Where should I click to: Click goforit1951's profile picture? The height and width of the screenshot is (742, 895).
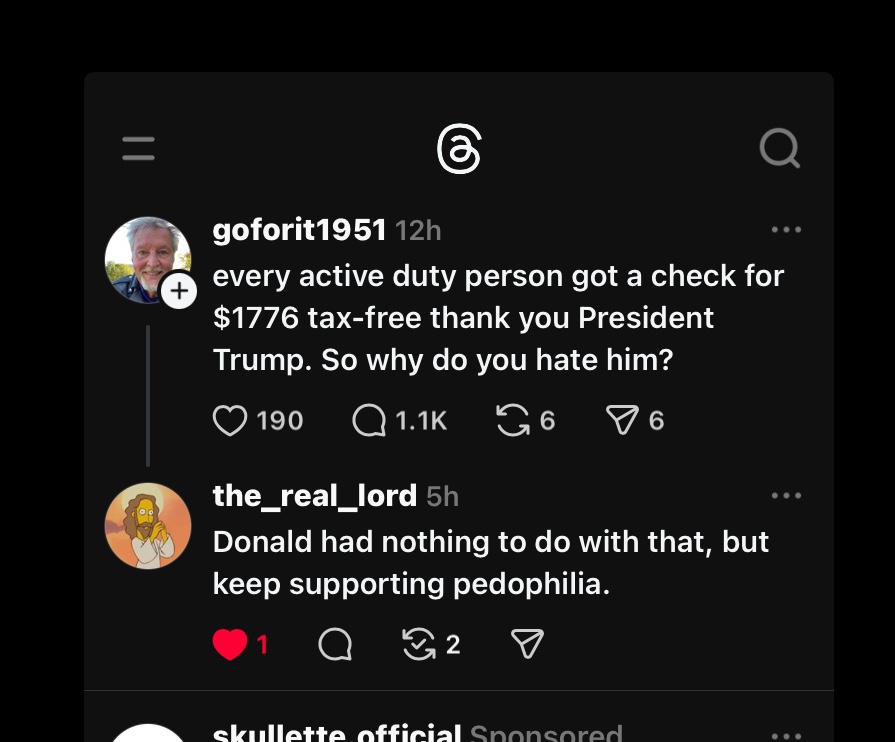(x=146, y=258)
